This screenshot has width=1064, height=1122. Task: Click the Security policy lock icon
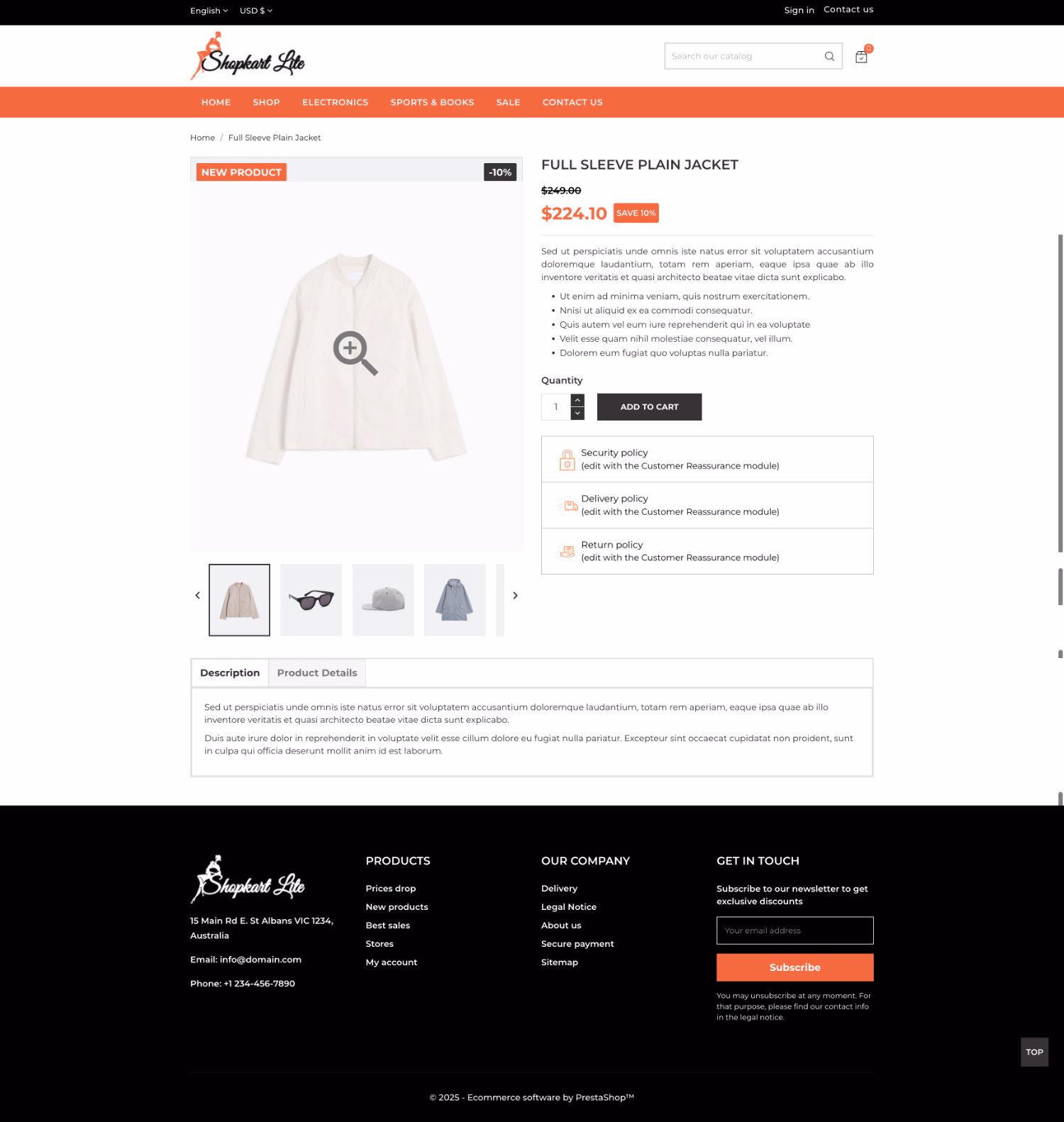click(567, 460)
